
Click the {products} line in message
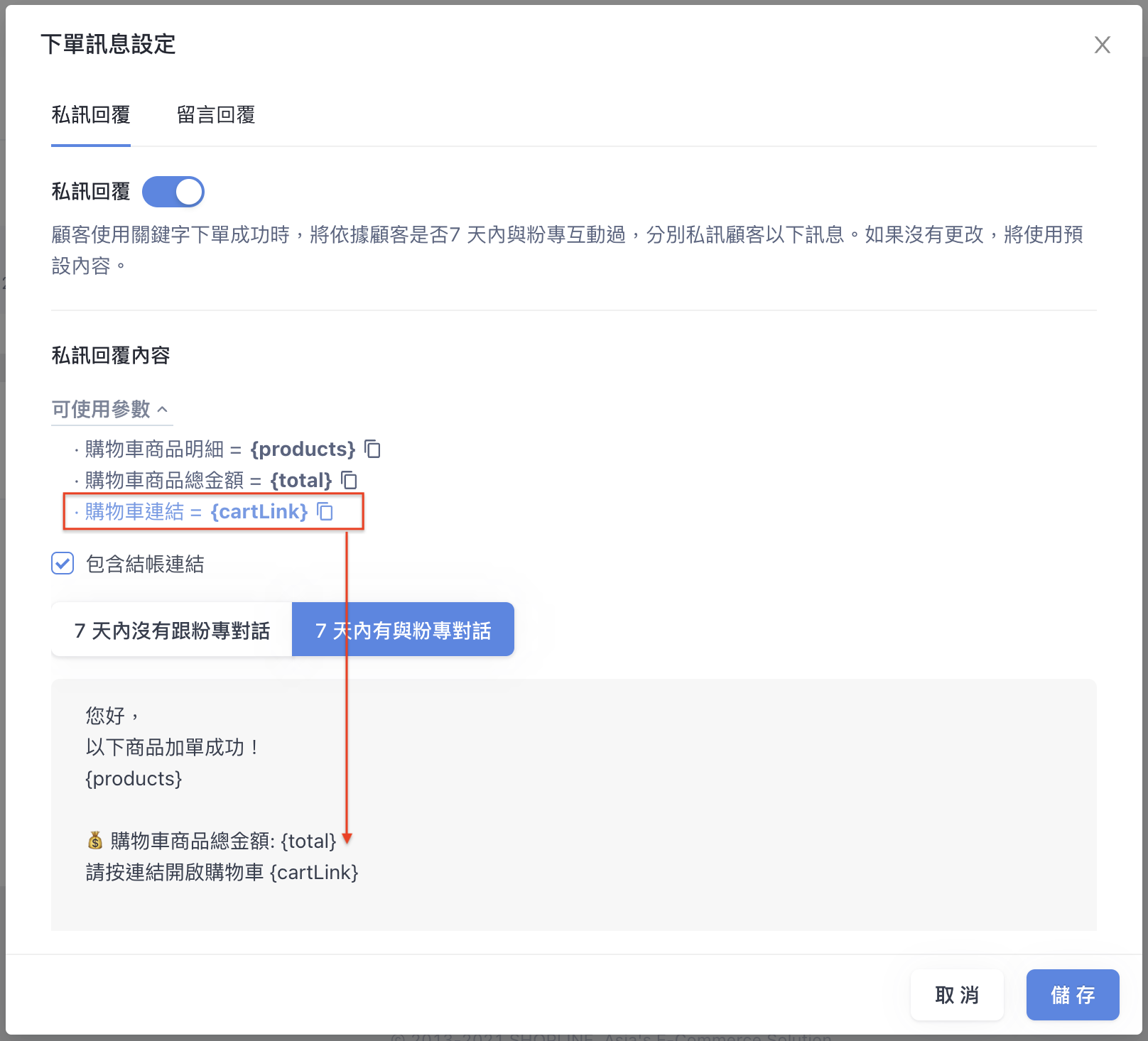click(134, 779)
